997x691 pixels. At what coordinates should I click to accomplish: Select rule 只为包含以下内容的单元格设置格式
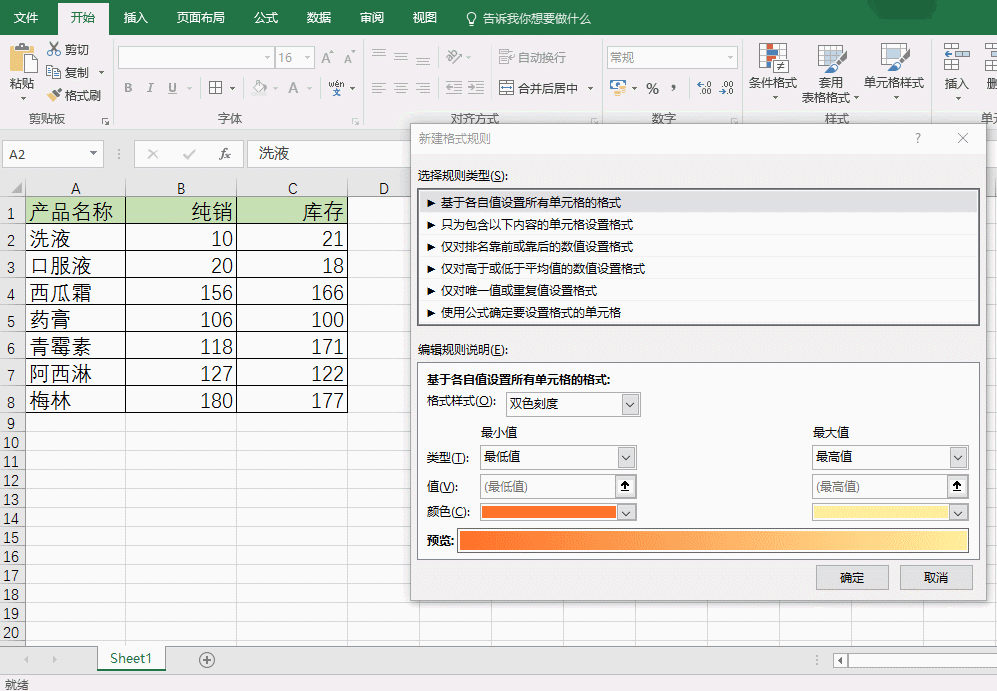coord(698,224)
